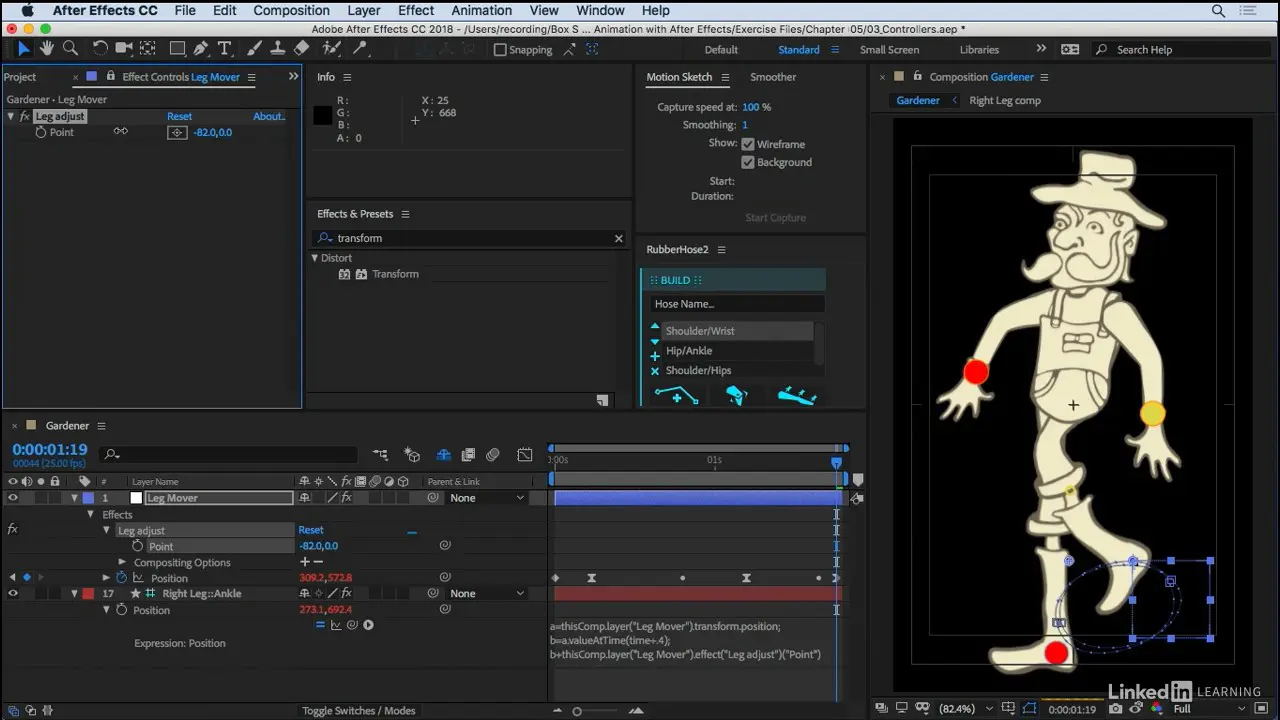Collapse the Leg Mover layer twirl arrow
This screenshot has width=1280, height=720.
coord(74,498)
